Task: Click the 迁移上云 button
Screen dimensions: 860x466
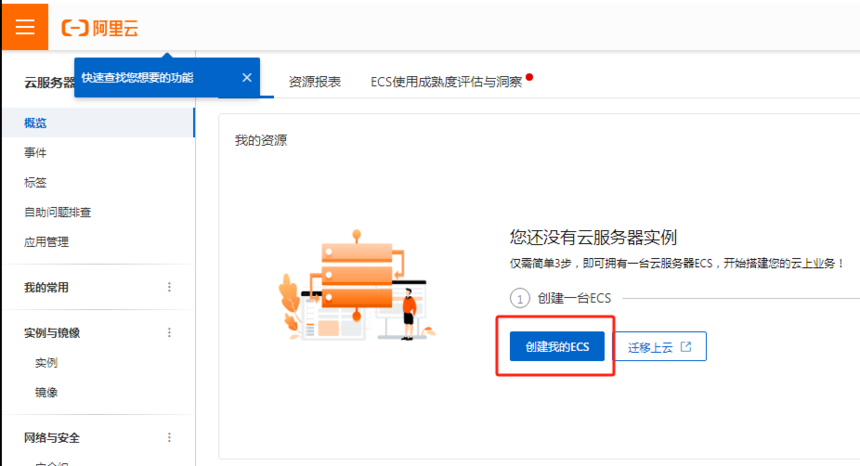Action: (x=660, y=346)
